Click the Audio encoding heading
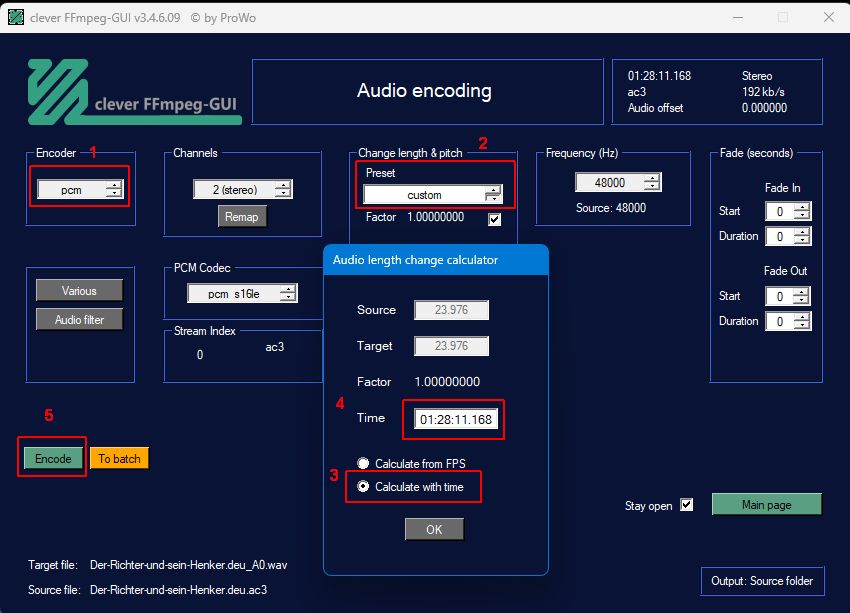 [424, 91]
